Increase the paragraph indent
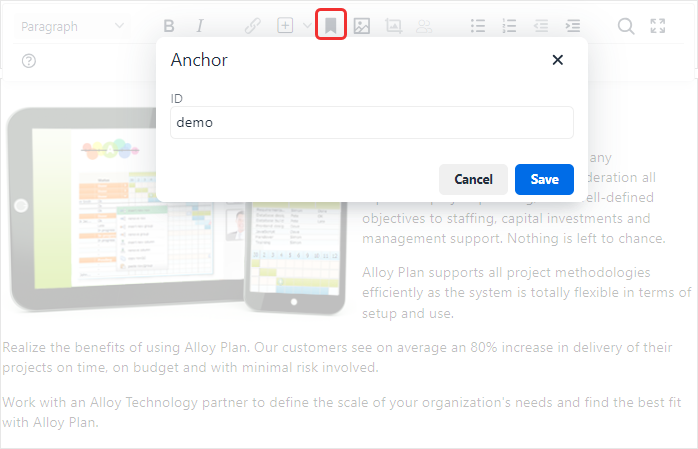Screen dimensions: 698x449 pyautogui.click(x=572, y=26)
